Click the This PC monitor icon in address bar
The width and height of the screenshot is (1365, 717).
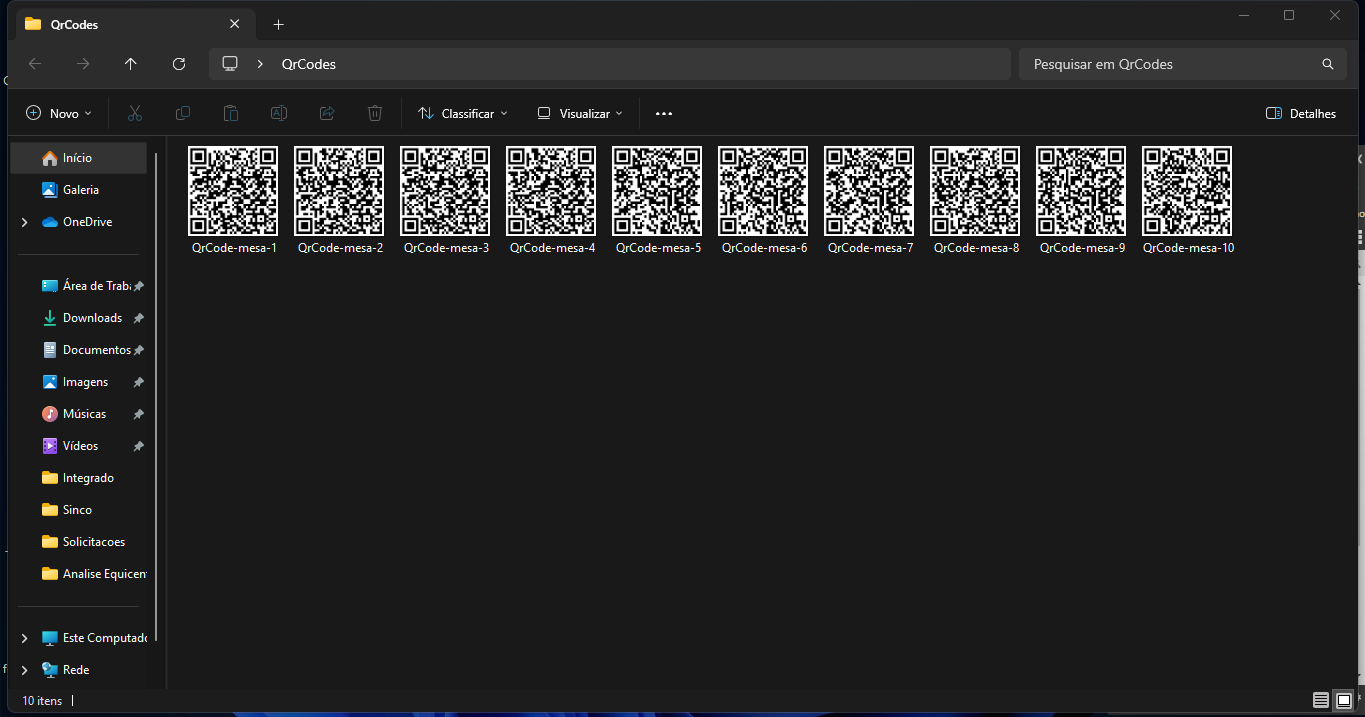[x=230, y=64]
